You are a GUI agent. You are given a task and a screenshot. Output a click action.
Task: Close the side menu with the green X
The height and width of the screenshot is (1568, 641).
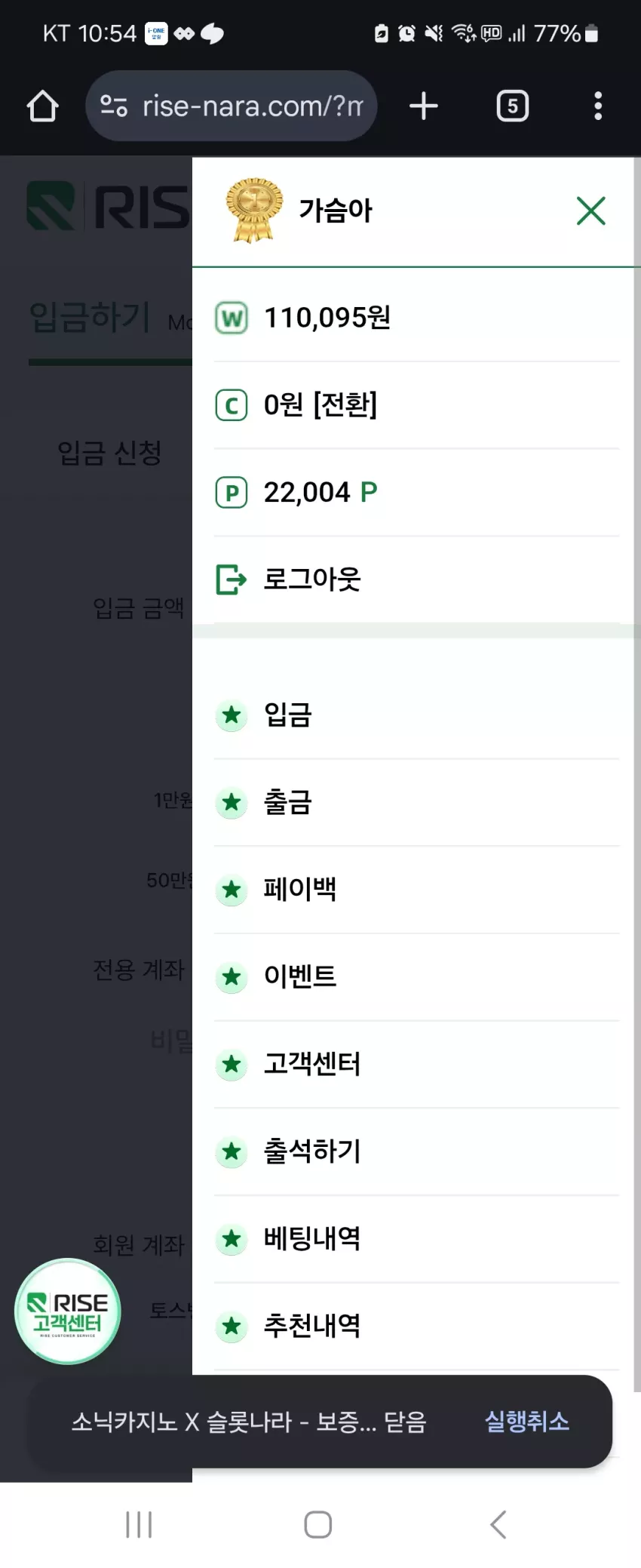point(590,211)
